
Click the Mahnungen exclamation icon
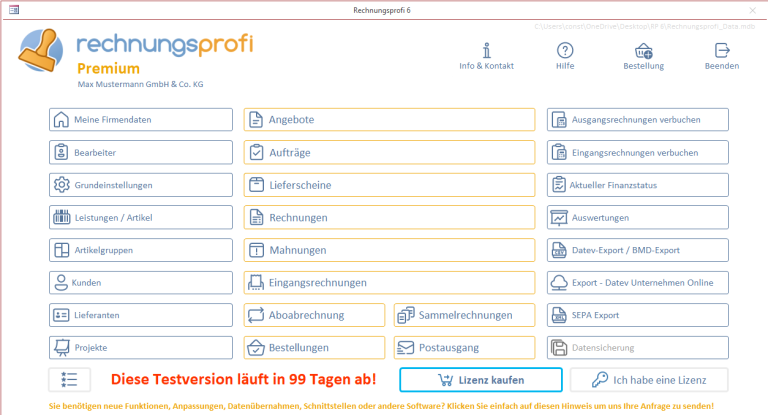256,250
